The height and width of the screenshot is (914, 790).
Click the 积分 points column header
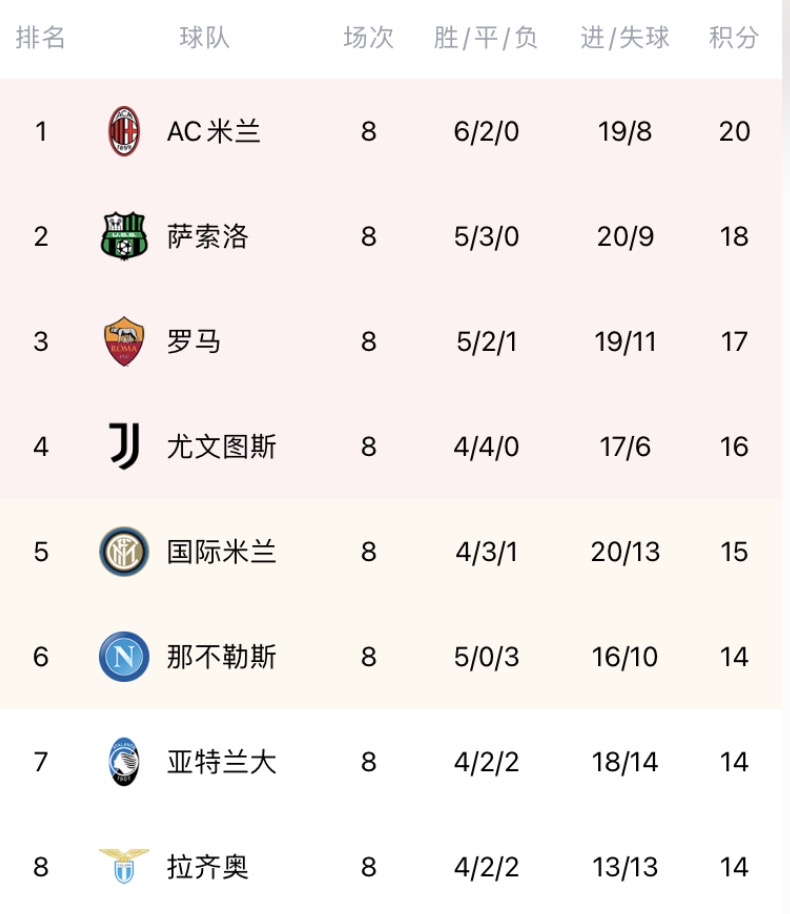733,37
